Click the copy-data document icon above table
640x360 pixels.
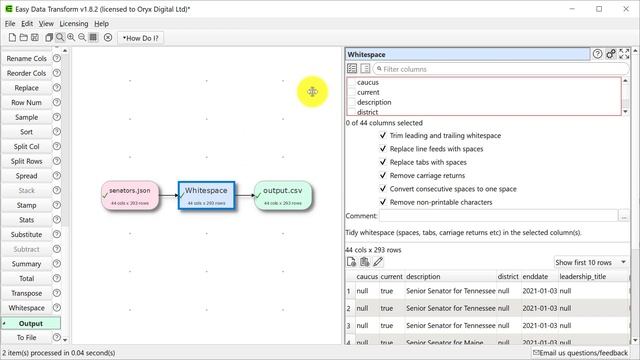351,262
